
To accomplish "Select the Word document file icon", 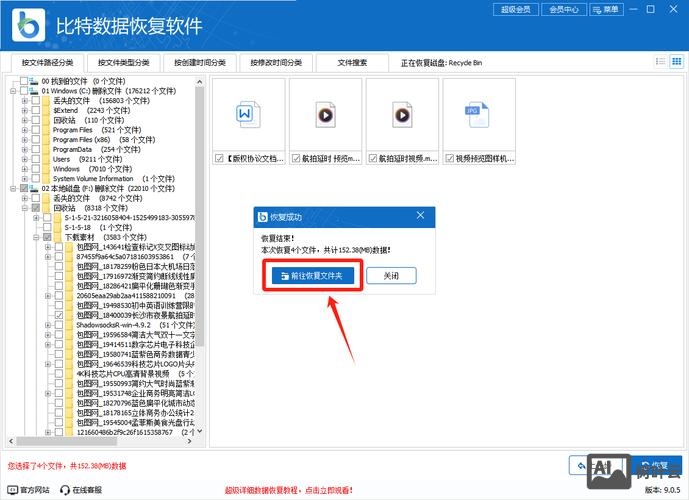I will click(x=248, y=115).
